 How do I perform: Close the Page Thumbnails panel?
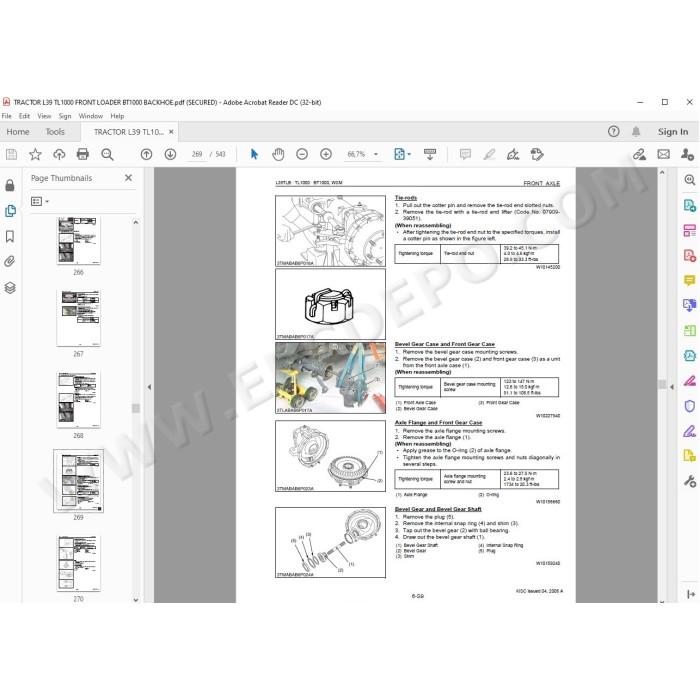(129, 178)
